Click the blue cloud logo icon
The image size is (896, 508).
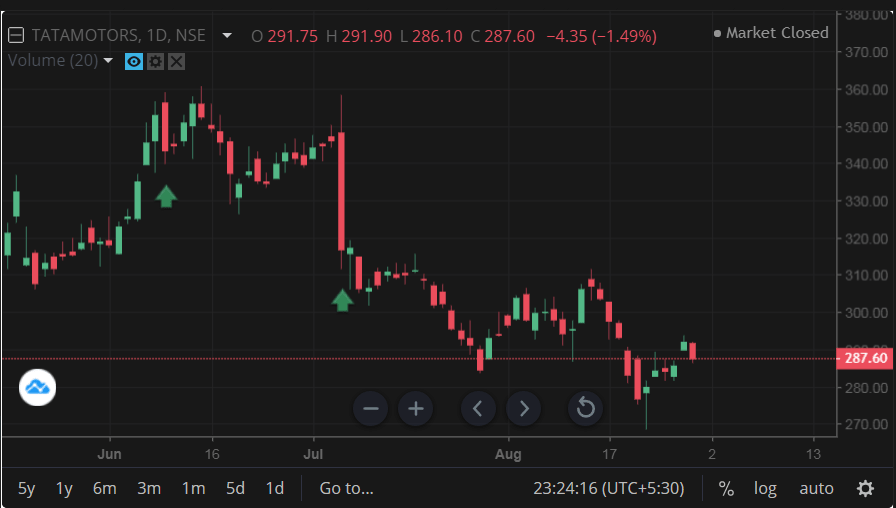[x=38, y=387]
